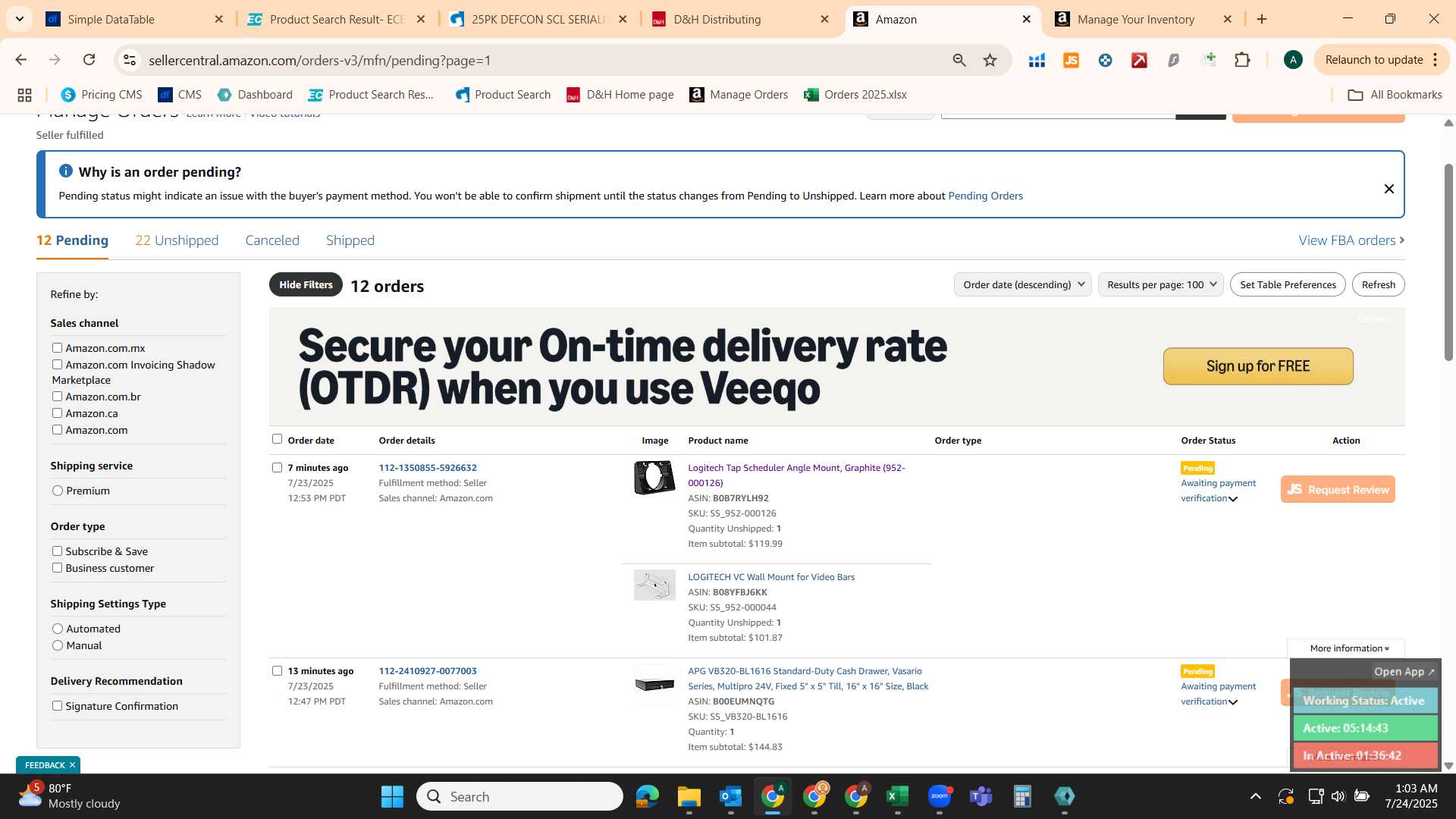This screenshot has width=1456, height=819.
Task: Expand the More information dropdown
Action: [x=1349, y=648]
